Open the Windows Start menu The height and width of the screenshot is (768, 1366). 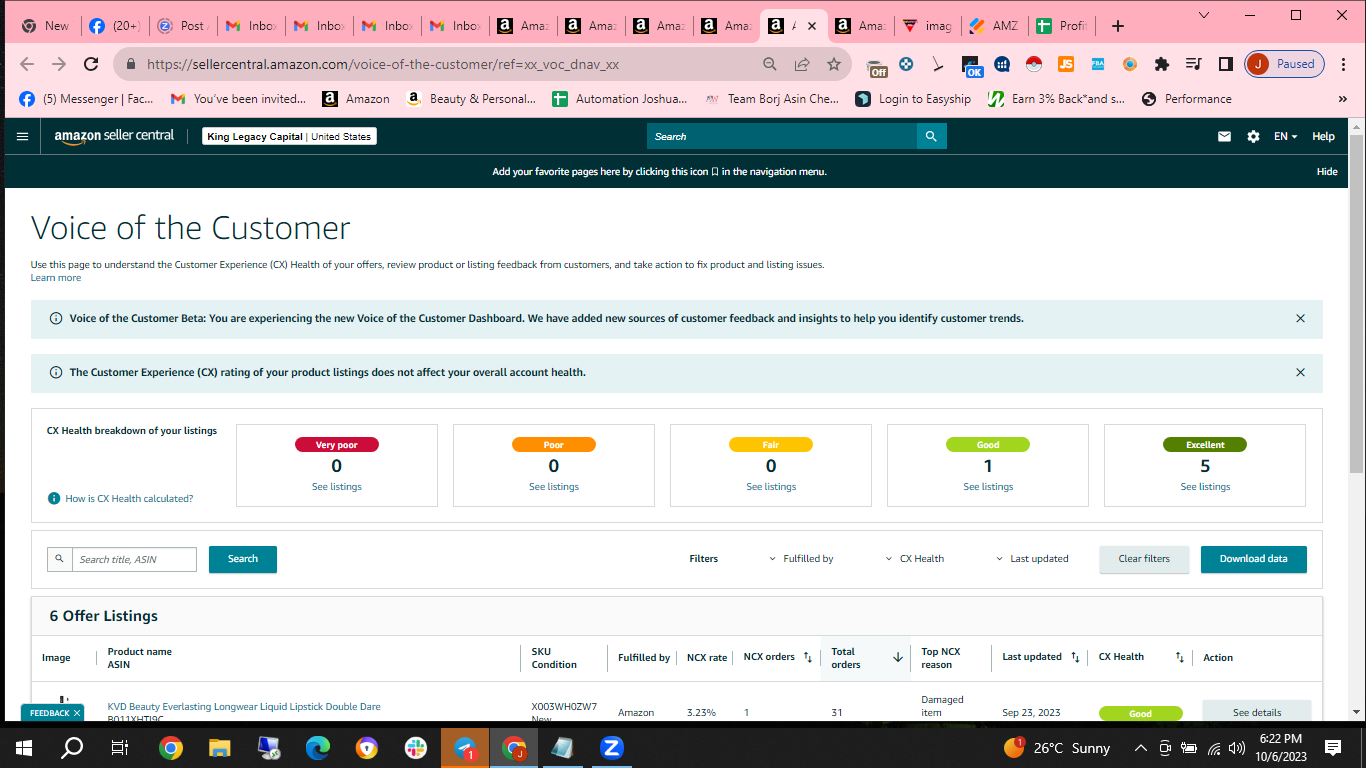pos(24,748)
